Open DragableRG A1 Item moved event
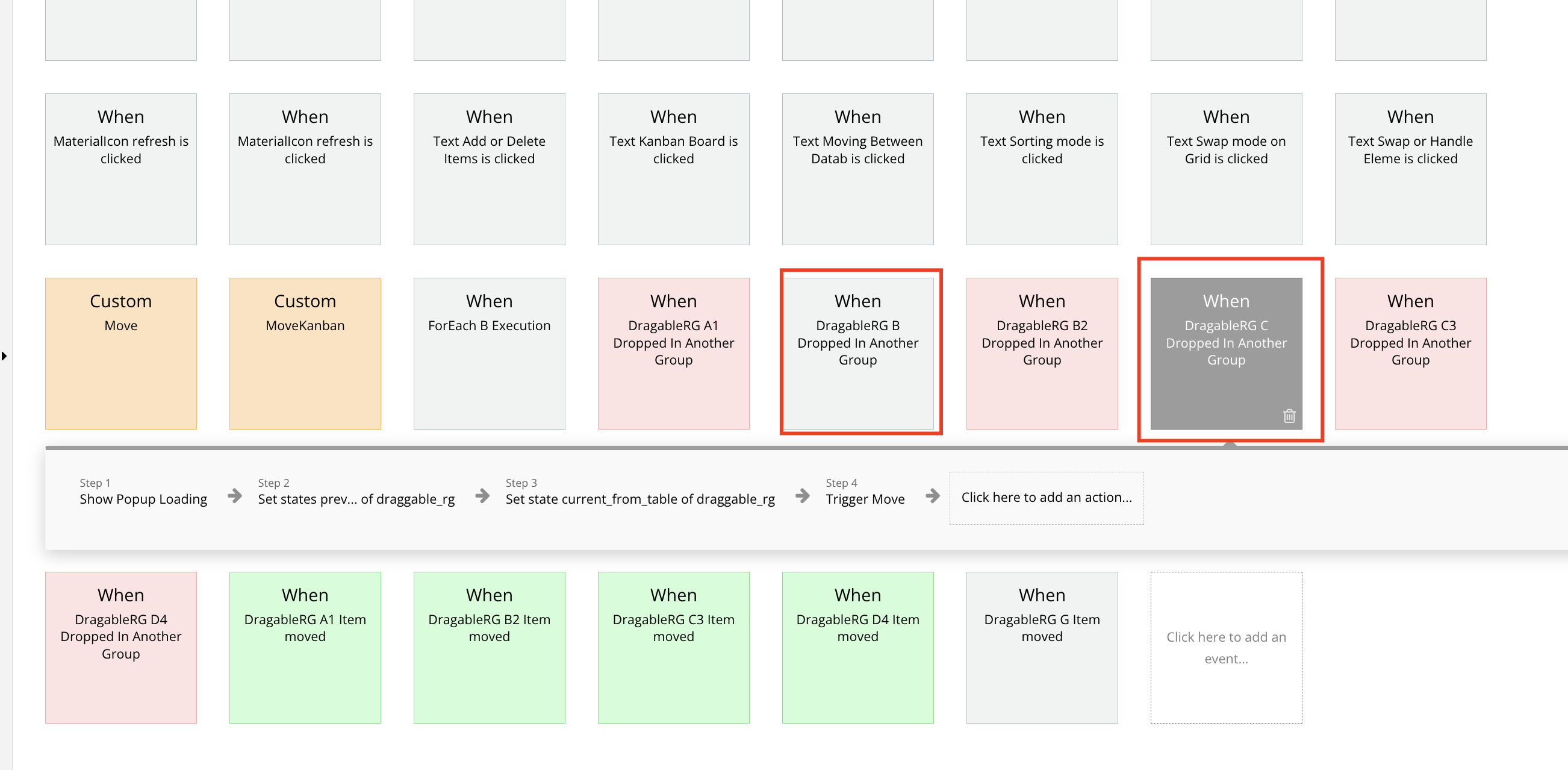This screenshot has width=1568, height=770. (x=305, y=648)
